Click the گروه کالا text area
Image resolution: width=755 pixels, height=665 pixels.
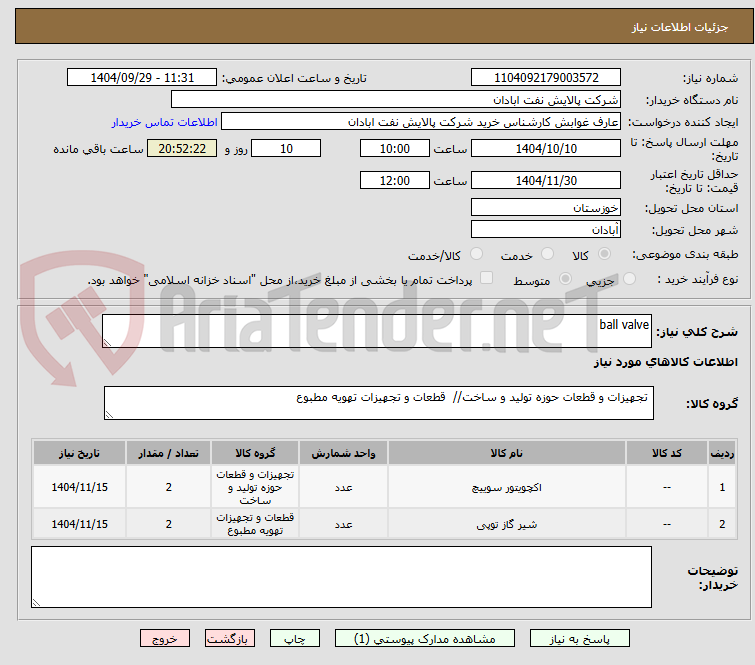(x=378, y=403)
